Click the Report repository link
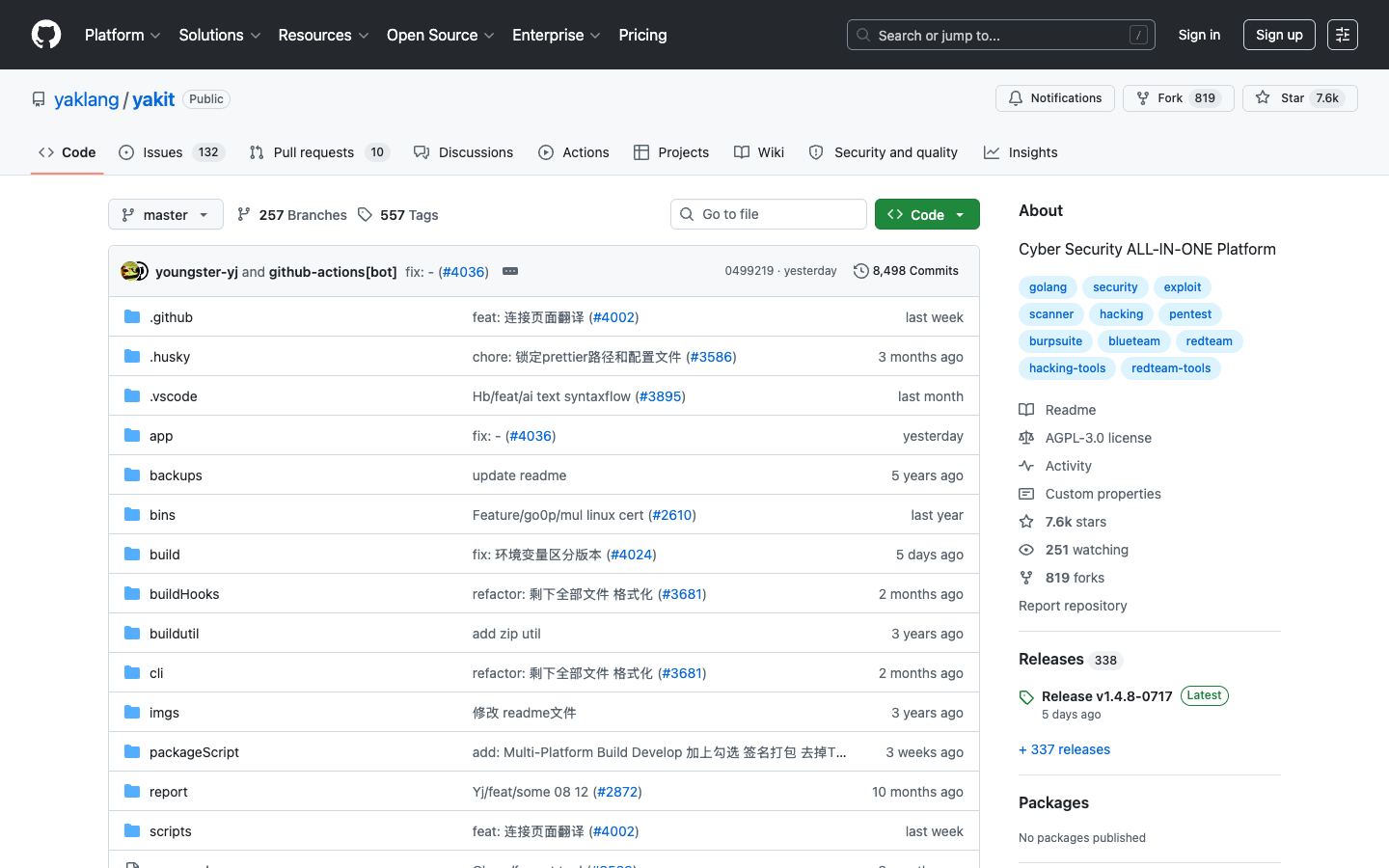The image size is (1389, 868). [x=1073, y=606]
